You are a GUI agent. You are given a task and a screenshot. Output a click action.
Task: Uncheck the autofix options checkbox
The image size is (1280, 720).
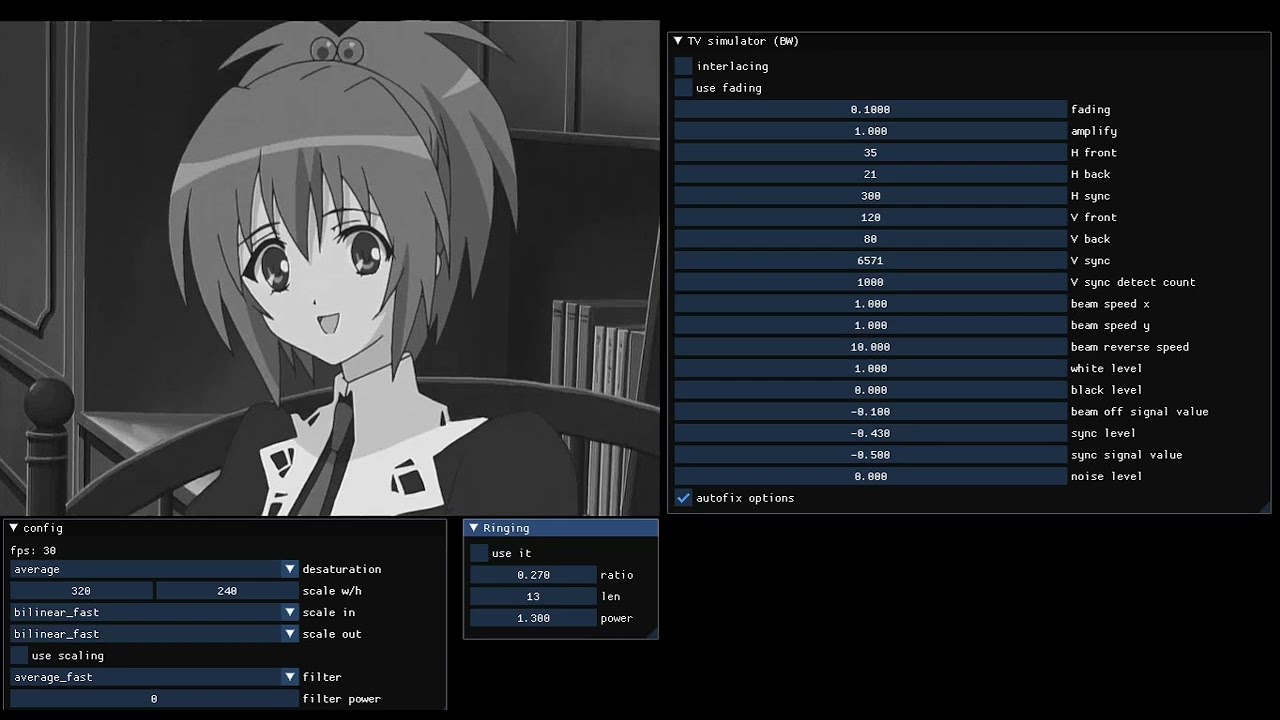coord(684,498)
